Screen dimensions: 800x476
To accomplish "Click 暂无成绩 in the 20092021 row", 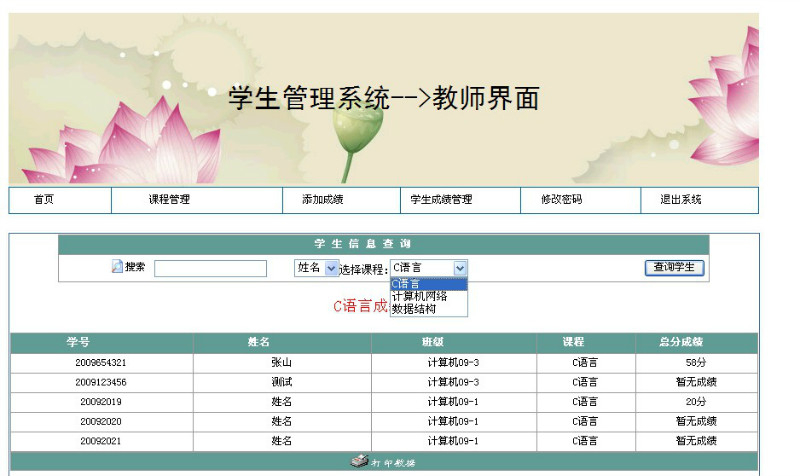I will click(696, 441).
